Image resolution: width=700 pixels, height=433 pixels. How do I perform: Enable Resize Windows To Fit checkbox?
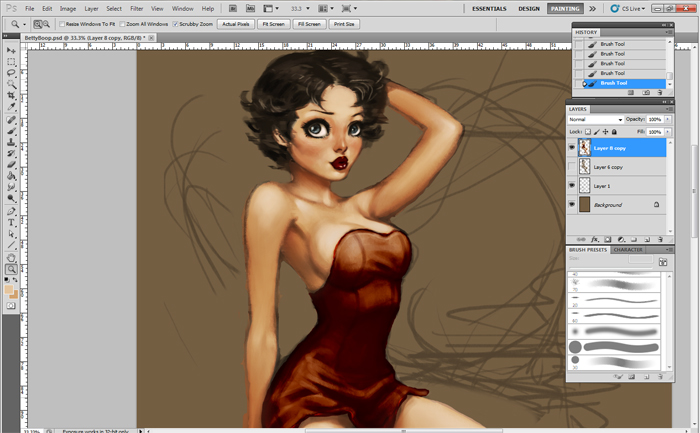pos(62,24)
